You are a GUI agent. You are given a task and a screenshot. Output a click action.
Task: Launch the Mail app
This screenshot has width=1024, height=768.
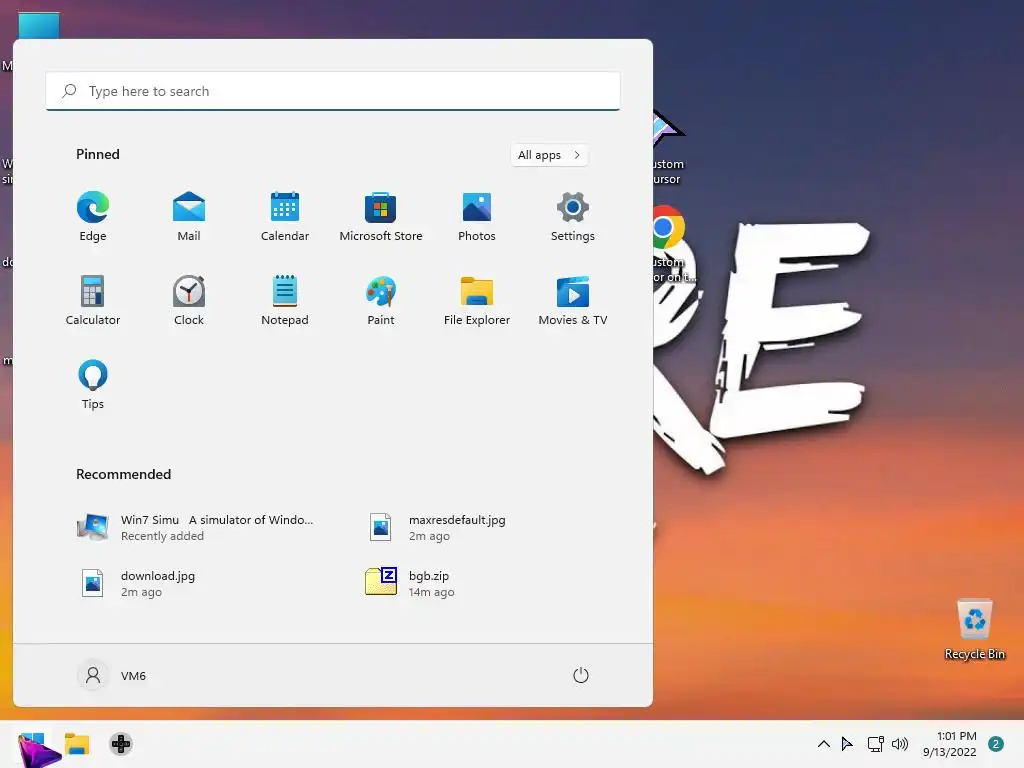(189, 217)
